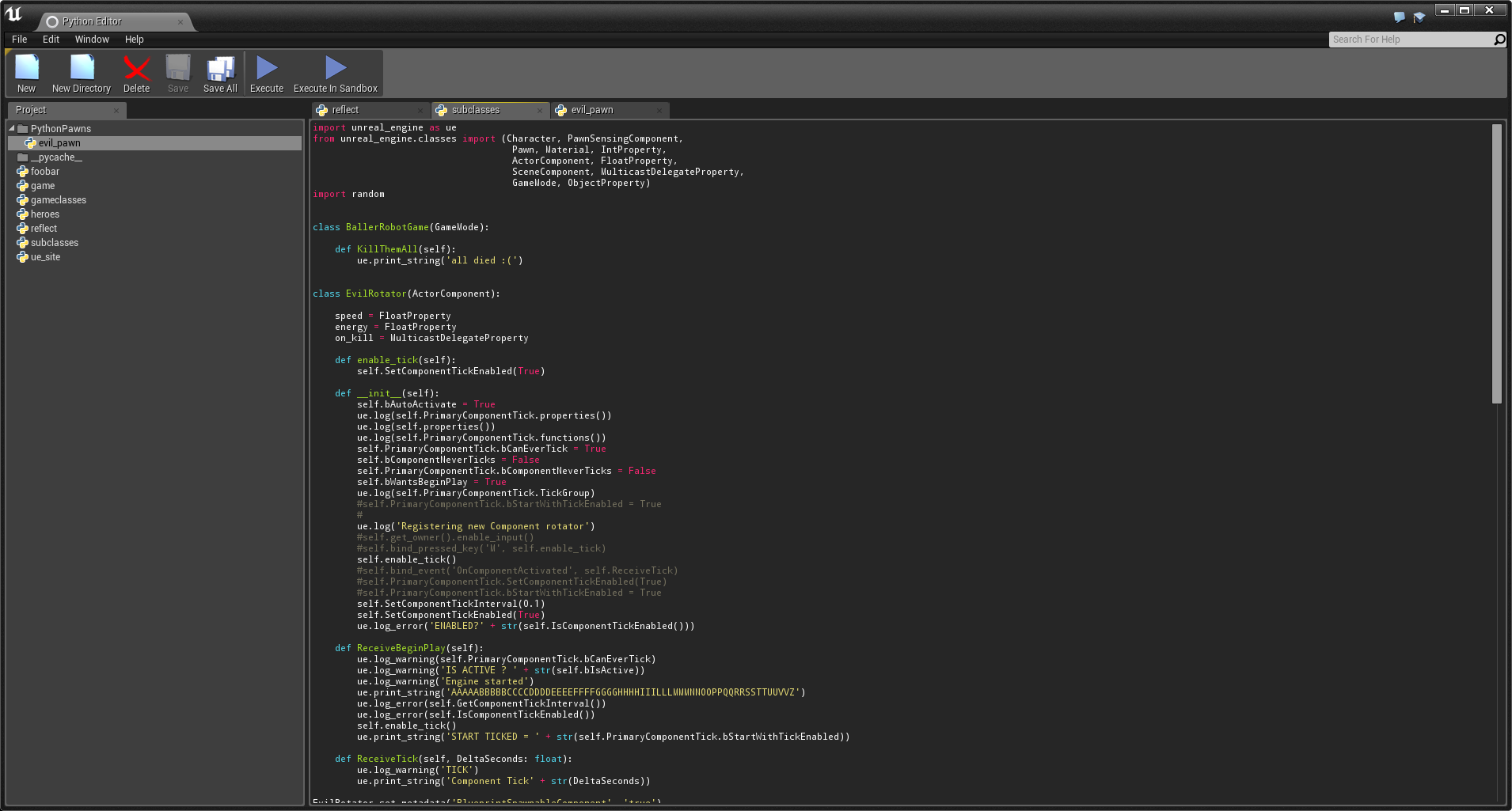Collapse the PythonPawns folder
The width and height of the screenshot is (1512, 811).
(11, 128)
